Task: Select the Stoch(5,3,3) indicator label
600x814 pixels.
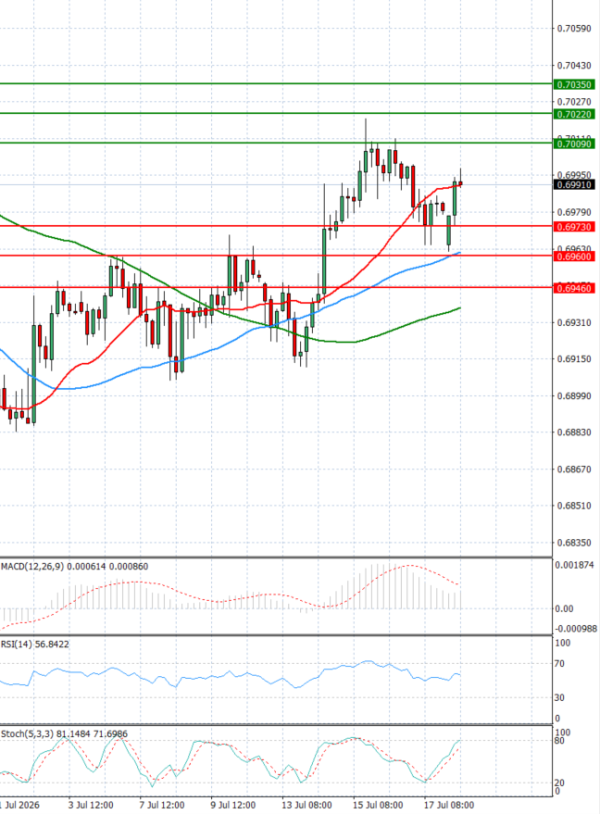Action: pyautogui.click(x=21, y=734)
